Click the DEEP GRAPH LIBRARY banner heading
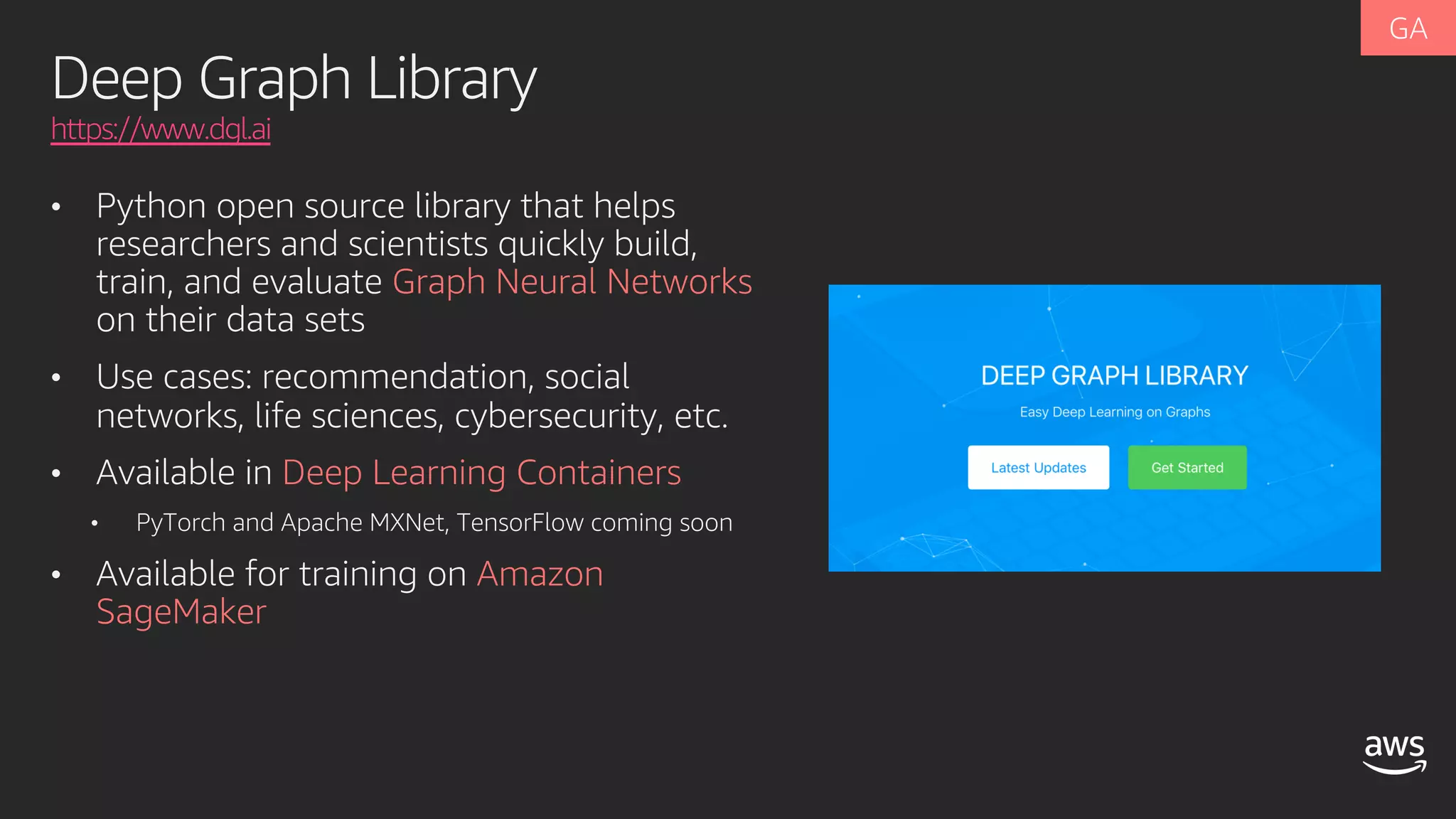Screen dimensions: 1456x819 pyautogui.click(x=1114, y=375)
